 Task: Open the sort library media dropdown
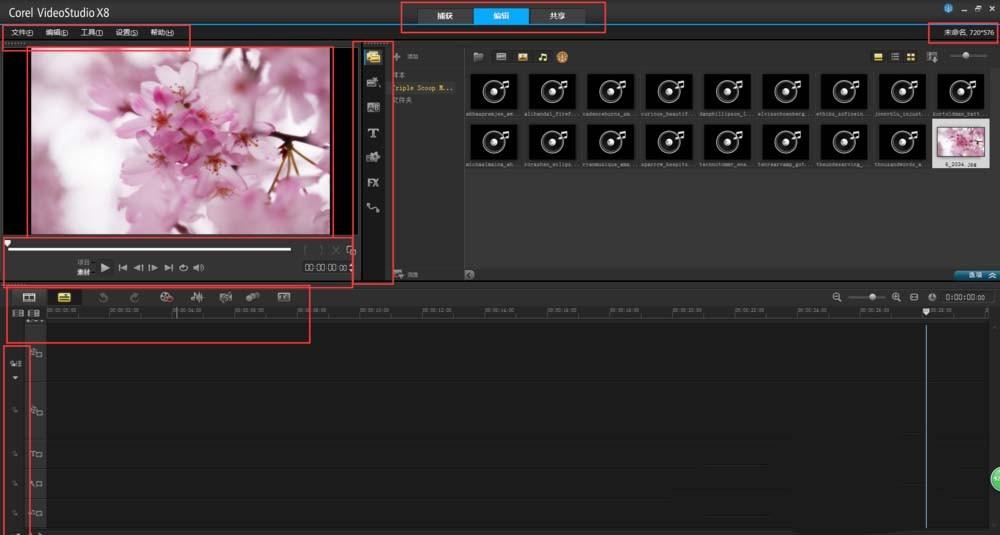click(x=932, y=57)
